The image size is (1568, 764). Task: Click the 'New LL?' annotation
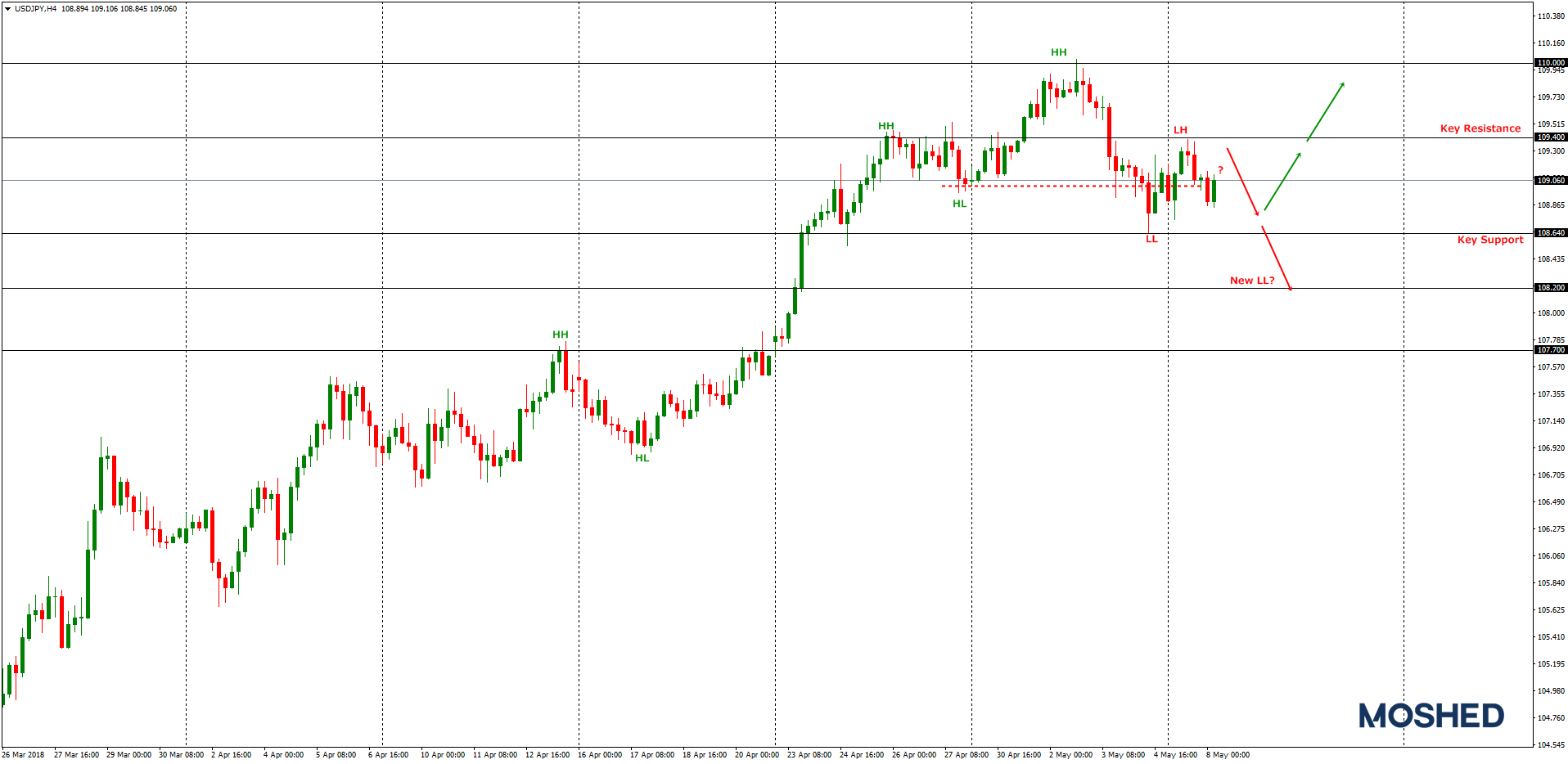click(x=1251, y=281)
